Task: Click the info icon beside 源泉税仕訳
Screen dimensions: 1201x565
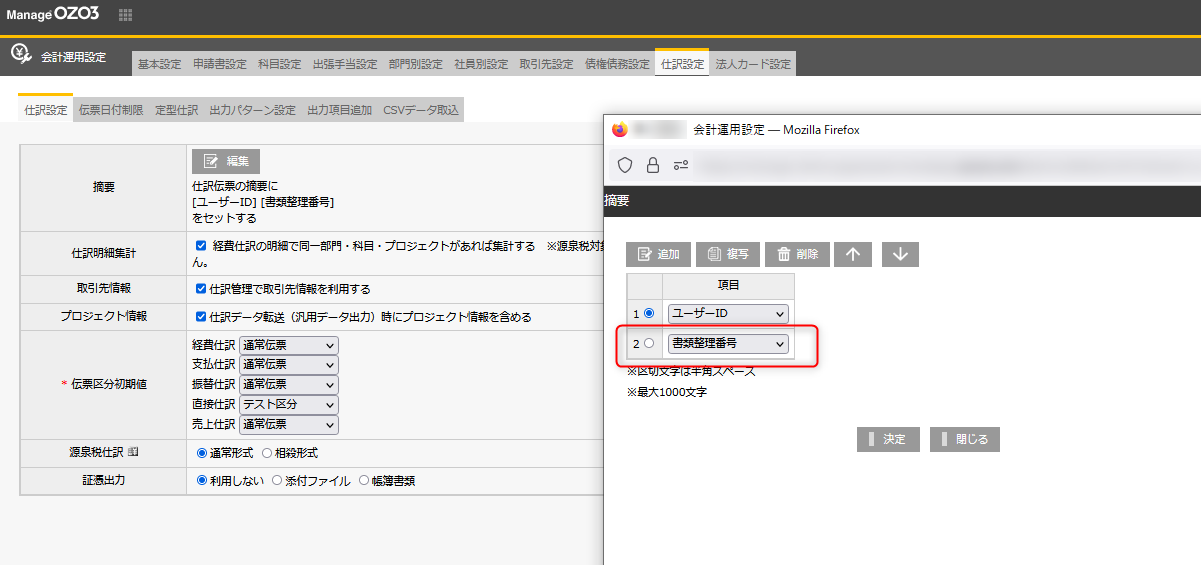Action: (133, 452)
